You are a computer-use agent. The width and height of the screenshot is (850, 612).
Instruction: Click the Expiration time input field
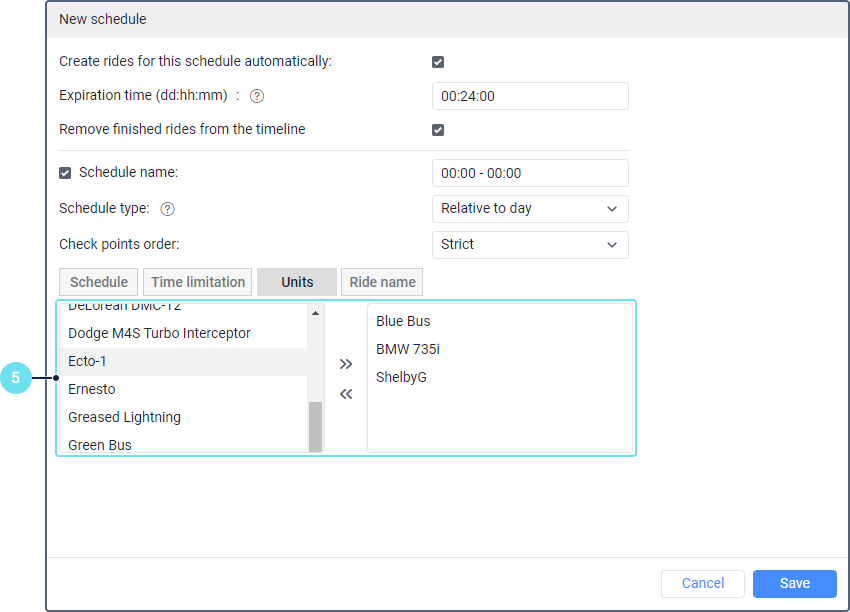[530, 96]
